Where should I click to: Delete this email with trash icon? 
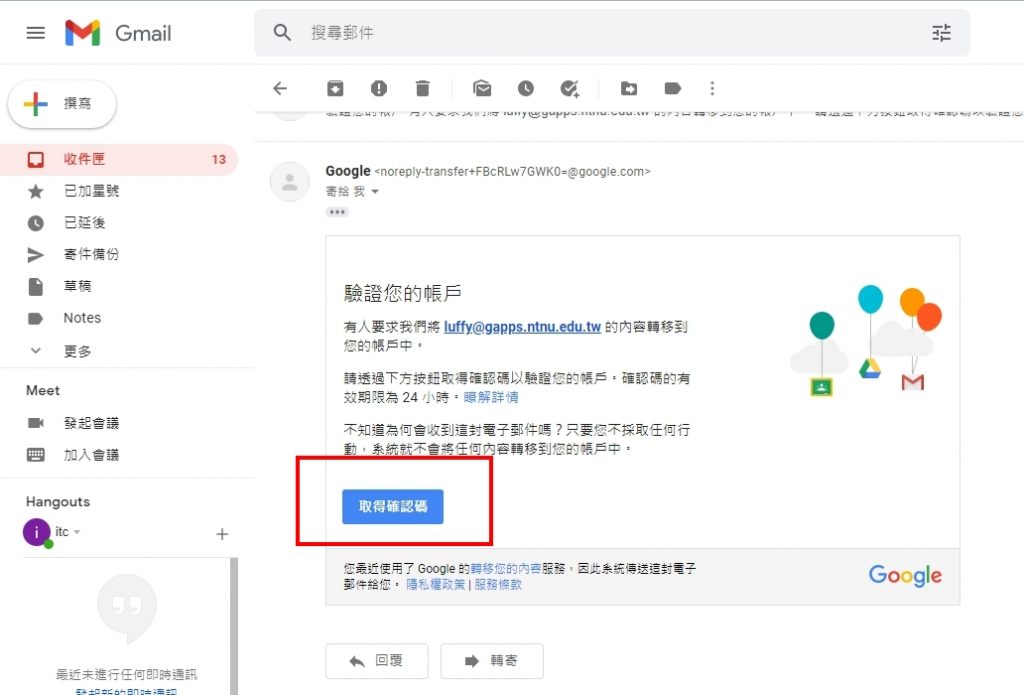click(423, 88)
